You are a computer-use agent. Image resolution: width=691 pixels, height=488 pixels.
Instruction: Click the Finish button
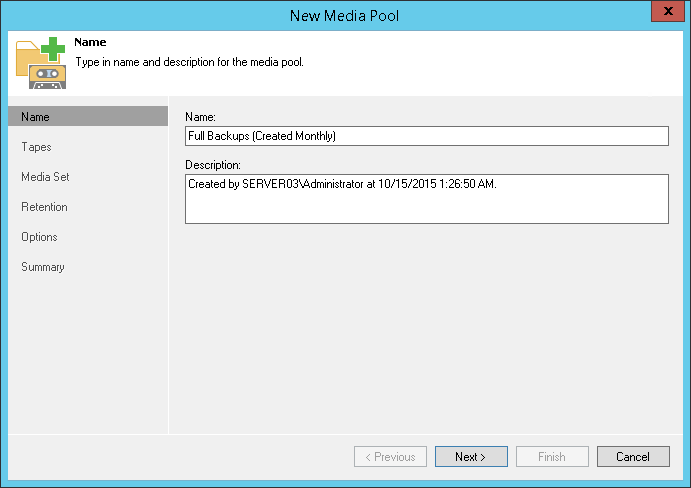point(552,457)
